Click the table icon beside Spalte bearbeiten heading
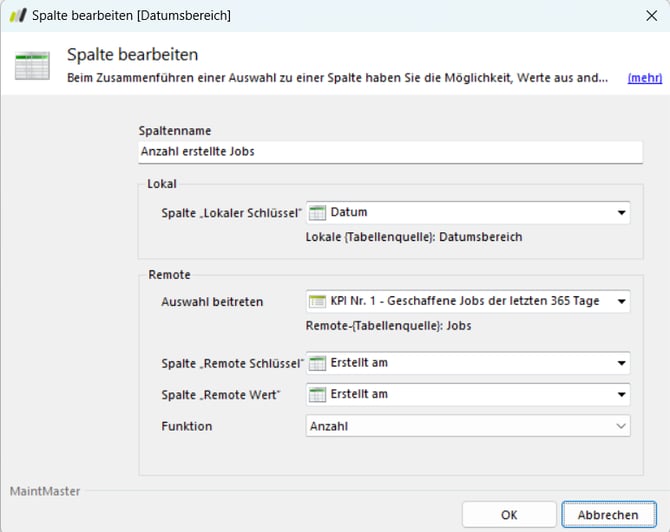The image size is (670, 532). click(32, 65)
